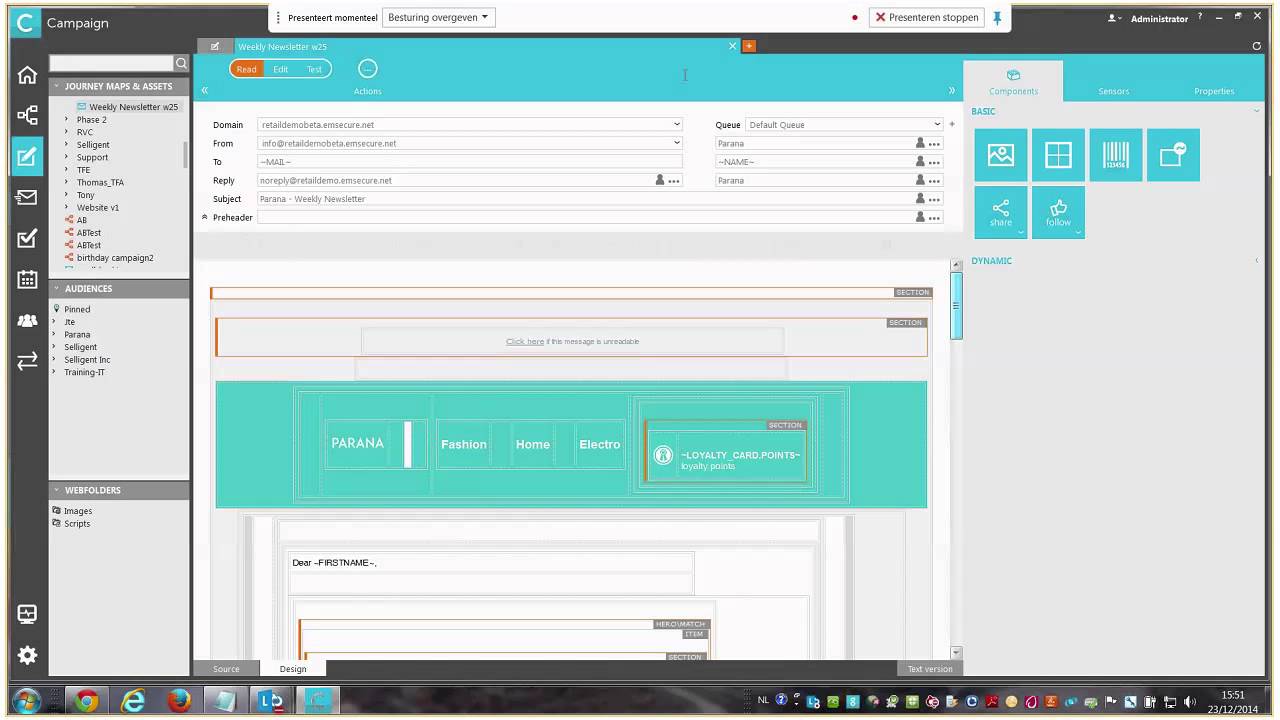Collapse right panel with double chevron

pos(952,90)
